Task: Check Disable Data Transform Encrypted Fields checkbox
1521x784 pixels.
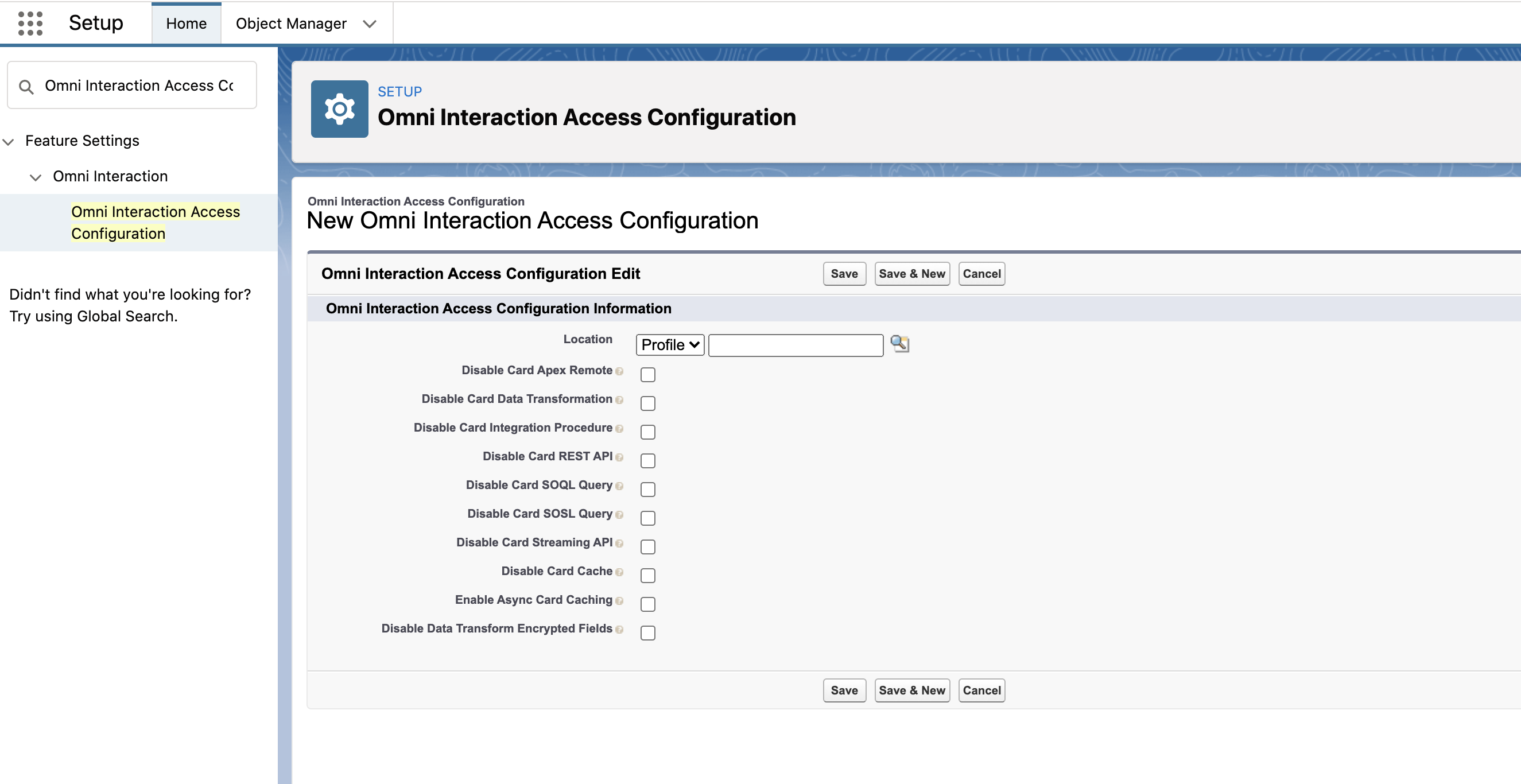Action: [x=648, y=633]
